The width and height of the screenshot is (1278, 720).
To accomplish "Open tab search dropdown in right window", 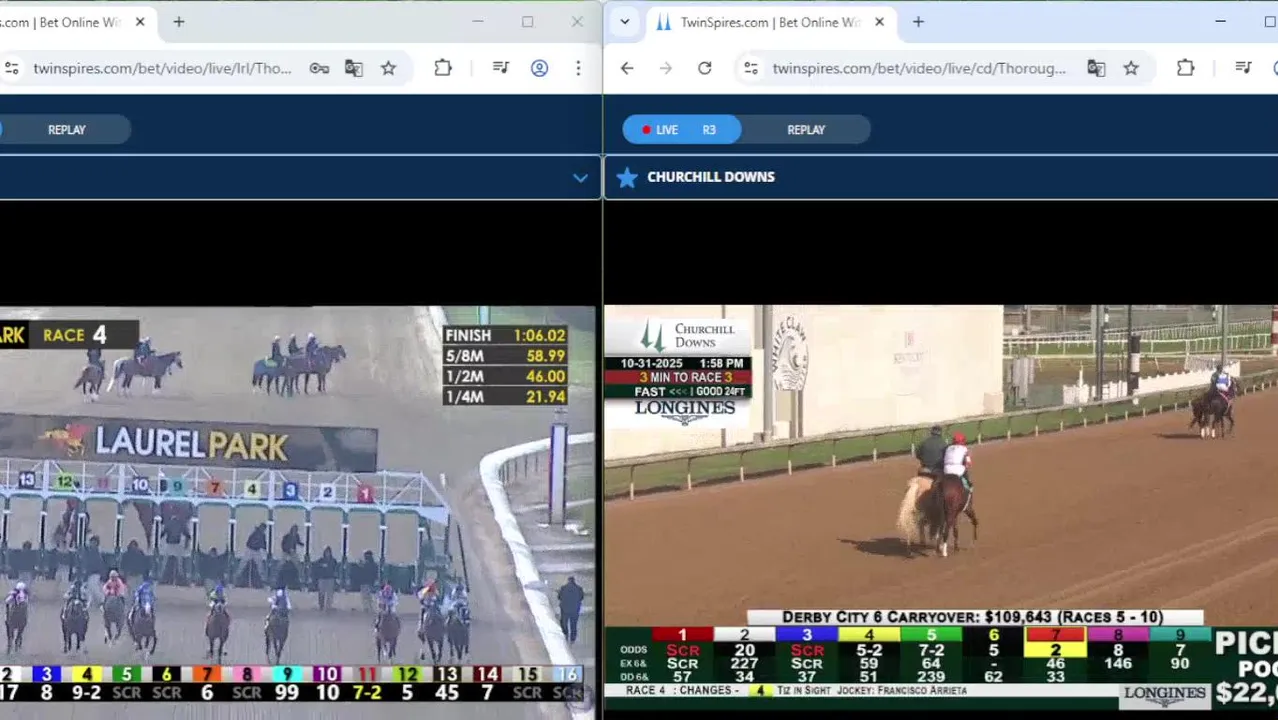I will point(625,21).
